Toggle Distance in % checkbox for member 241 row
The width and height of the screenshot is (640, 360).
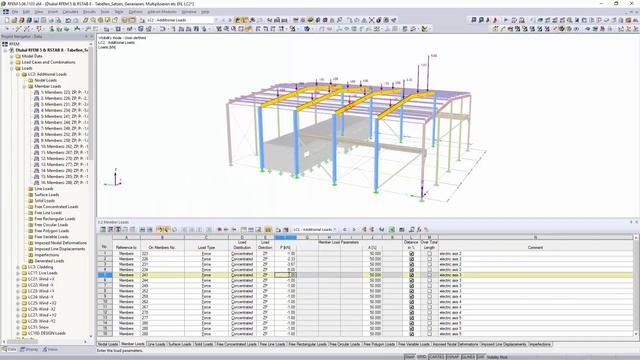pyautogui.click(x=411, y=275)
